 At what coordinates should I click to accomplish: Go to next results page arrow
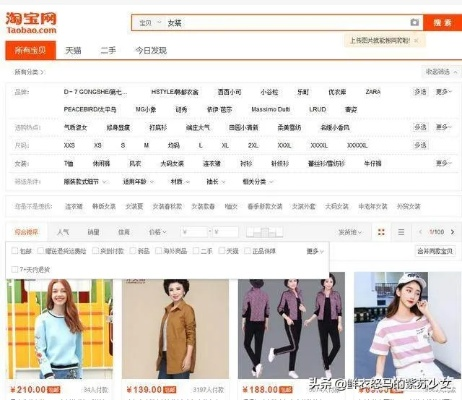coord(452,232)
